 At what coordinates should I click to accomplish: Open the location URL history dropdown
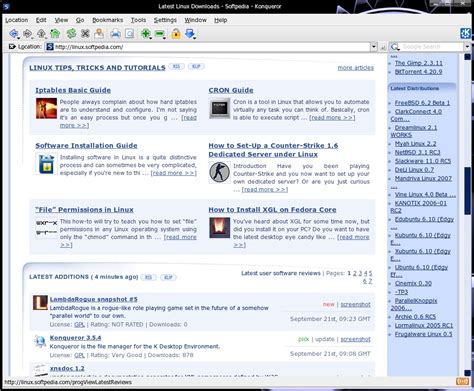374,47
